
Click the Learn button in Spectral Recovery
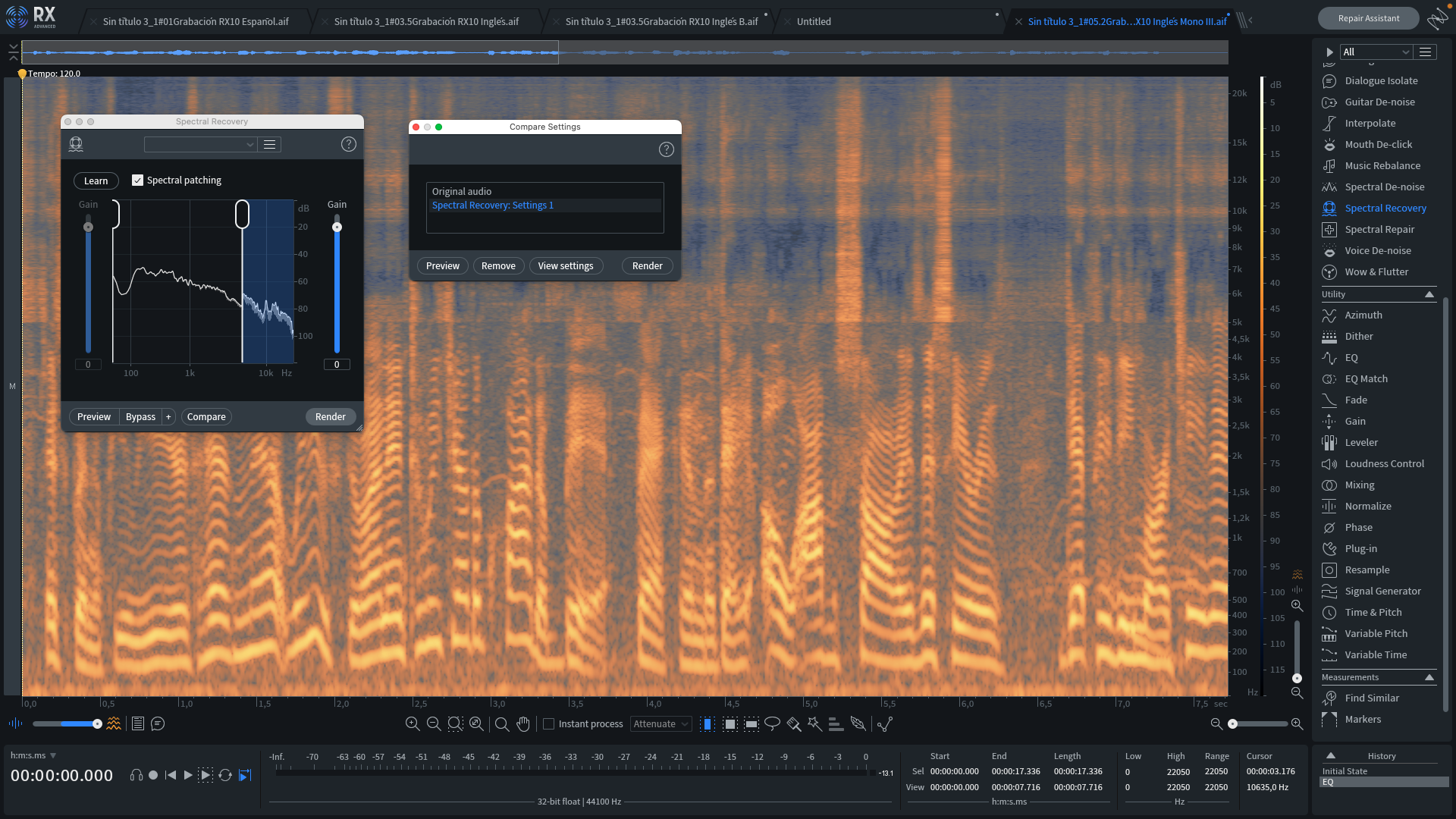click(x=96, y=180)
